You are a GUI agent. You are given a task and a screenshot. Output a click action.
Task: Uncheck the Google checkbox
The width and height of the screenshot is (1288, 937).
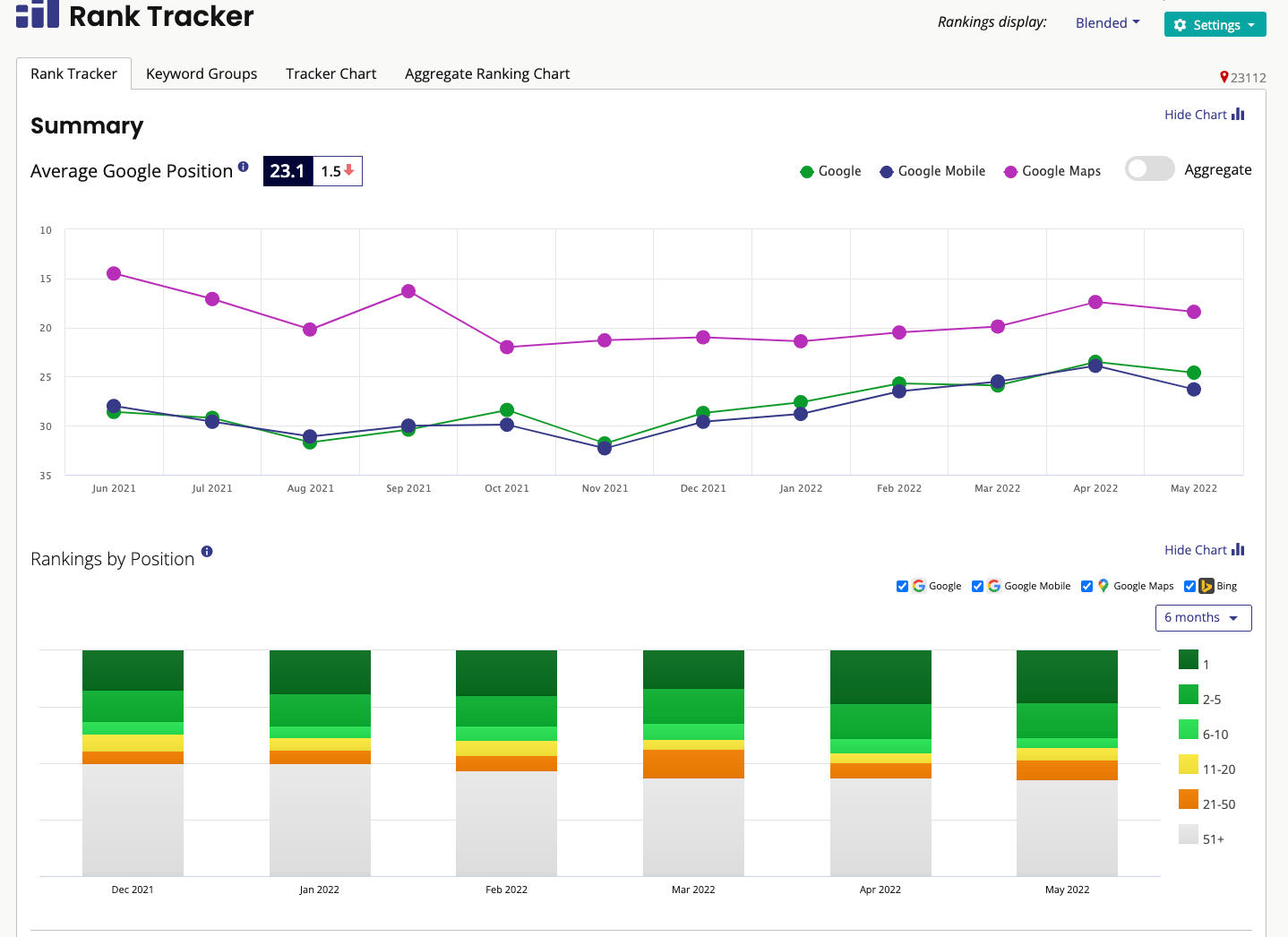902,587
